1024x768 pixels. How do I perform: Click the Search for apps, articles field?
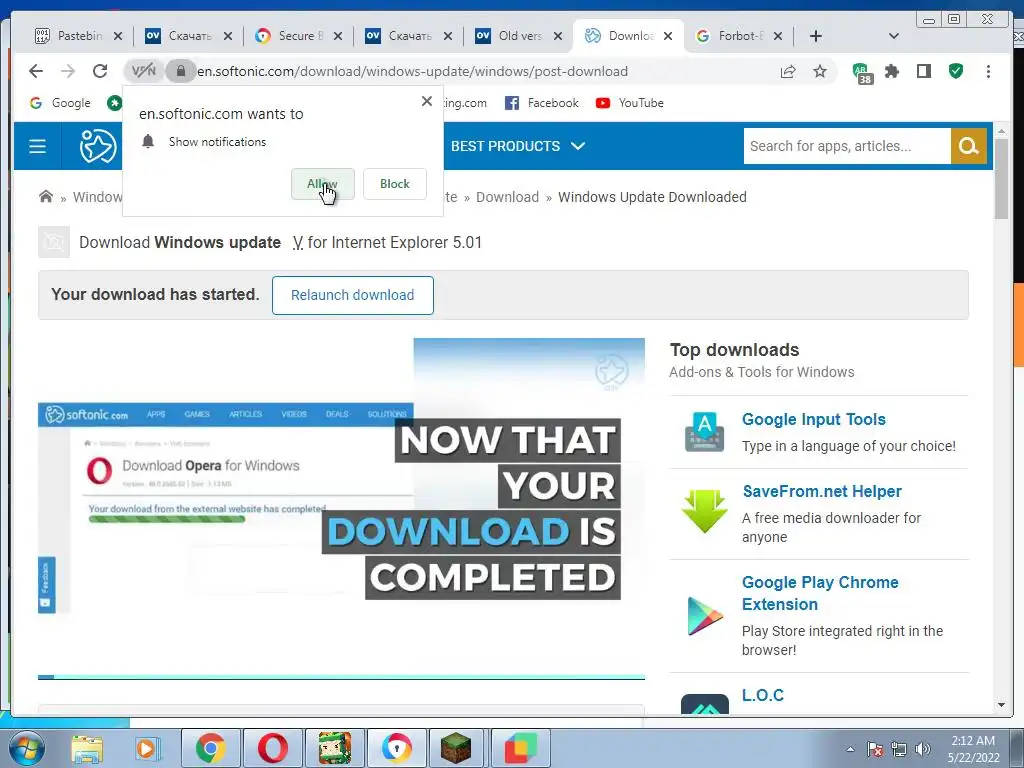(x=847, y=146)
